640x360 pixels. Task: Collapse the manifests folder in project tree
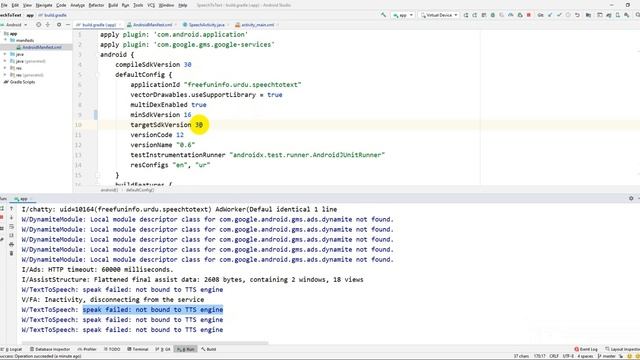tap(6, 40)
